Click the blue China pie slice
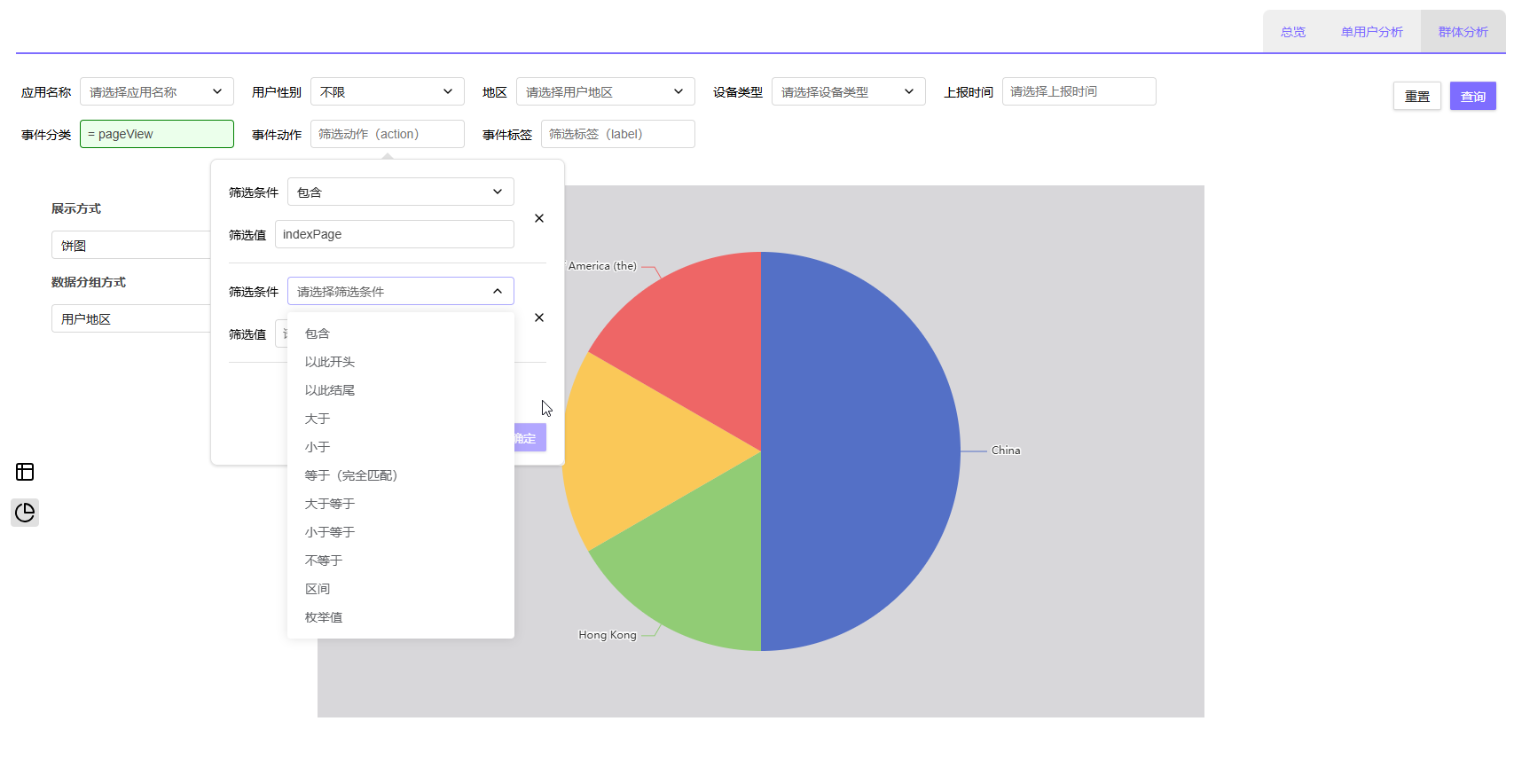 pyautogui.click(x=860, y=451)
